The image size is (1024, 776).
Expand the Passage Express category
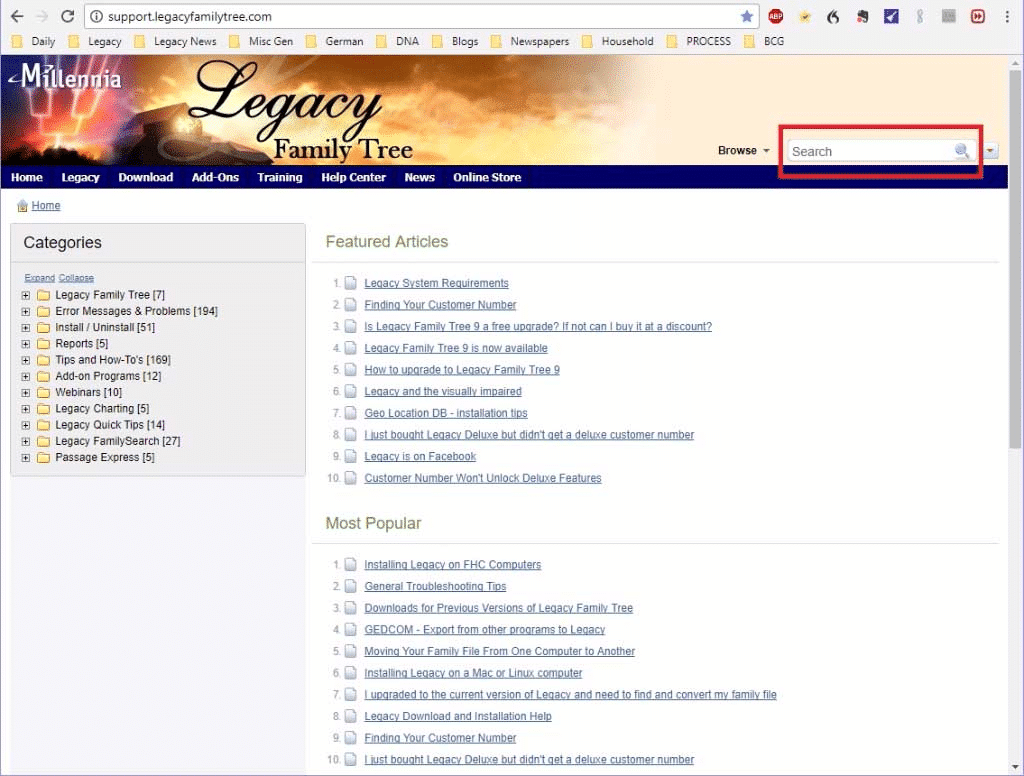click(25, 458)
